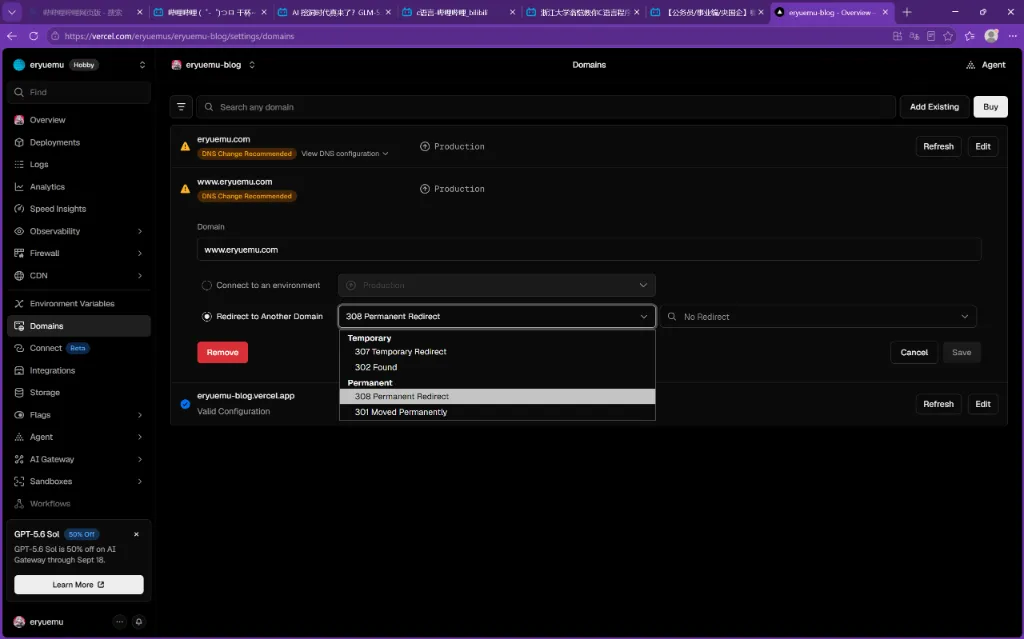The image size is (1024, 639).
Task: Expand the Sandboxes submenu
Action: click(140, 482)
